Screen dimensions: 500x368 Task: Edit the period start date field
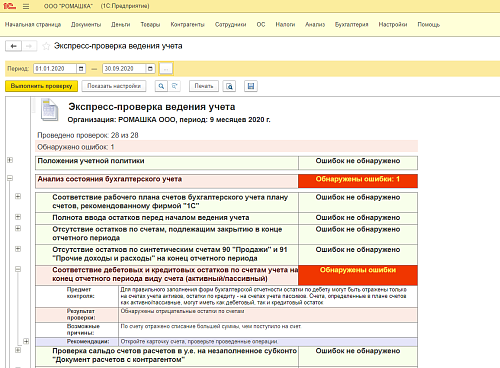(x=55, y=69)
